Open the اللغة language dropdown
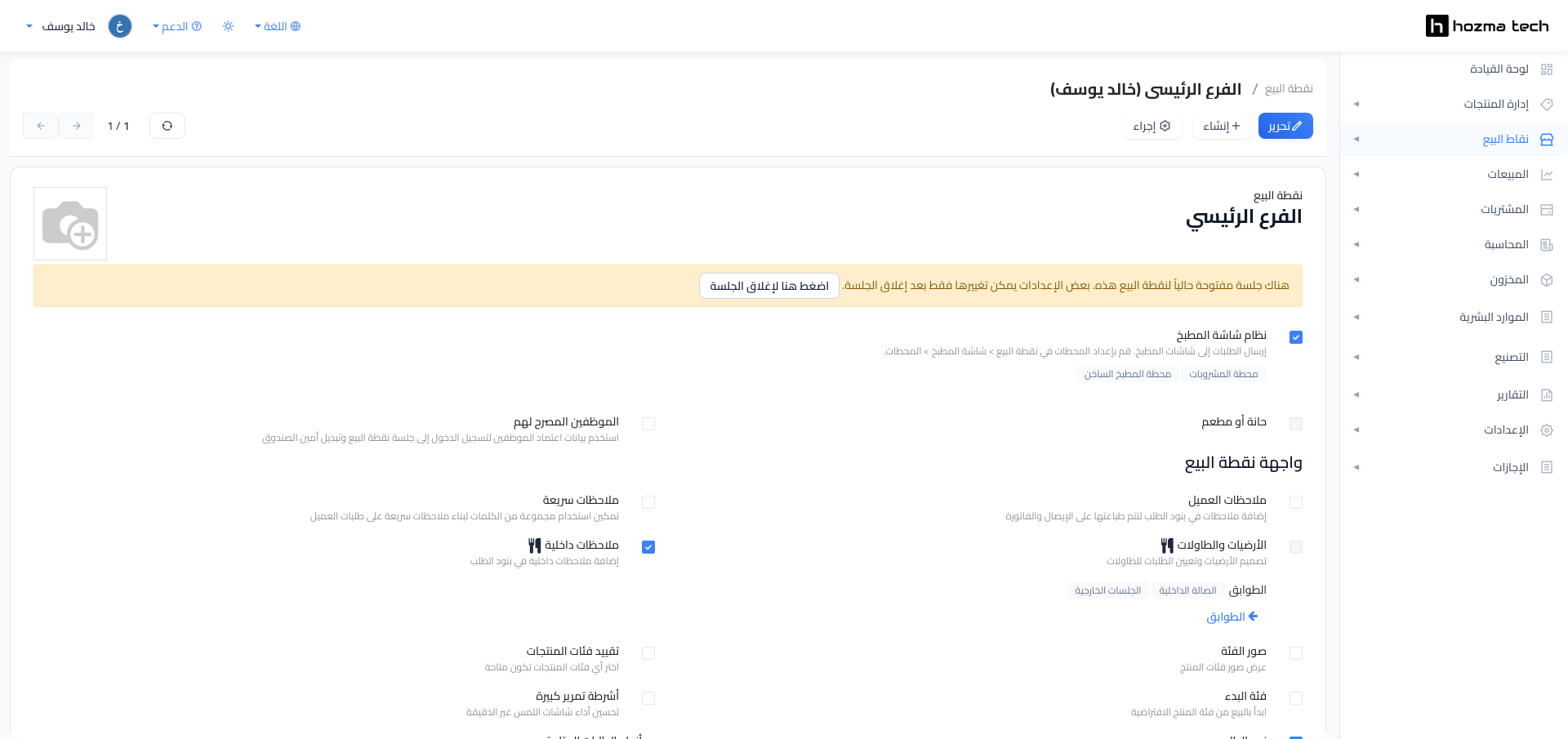The height and width of the screenshot is (739, 1568). [x=278, y=26]
